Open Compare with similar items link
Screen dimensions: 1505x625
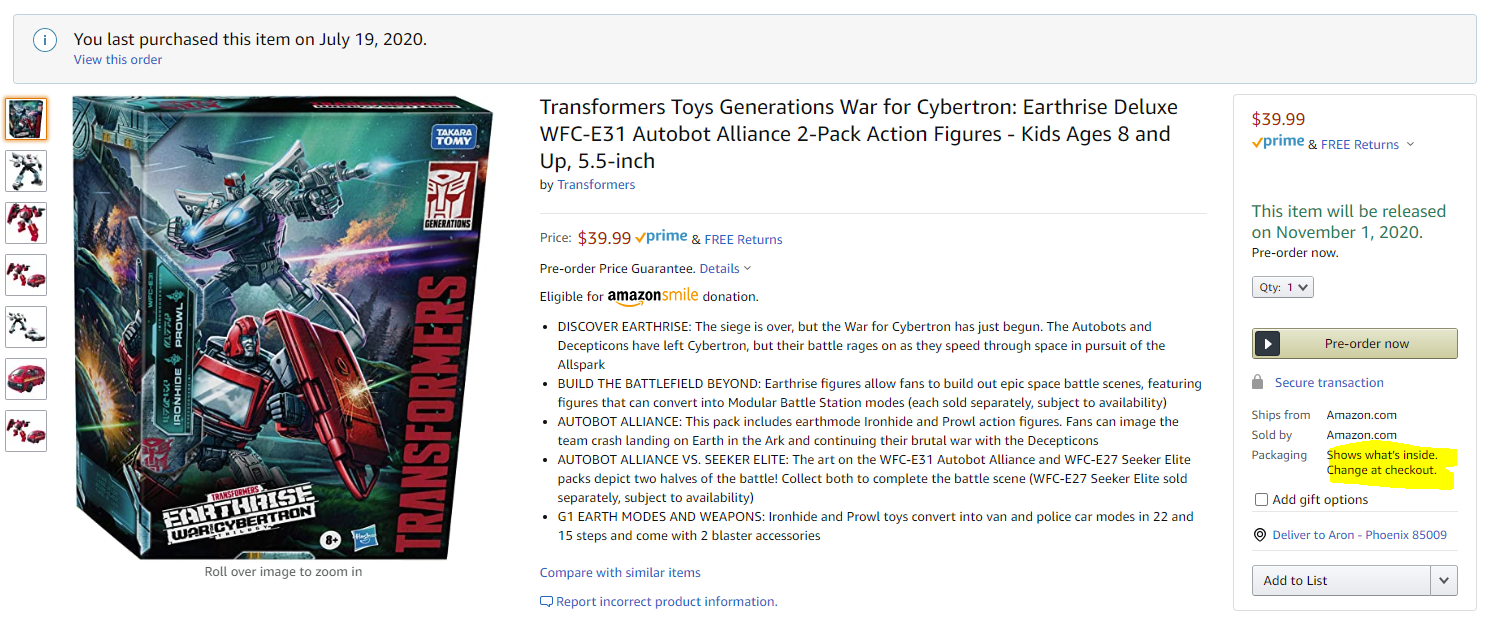[620, 572]
